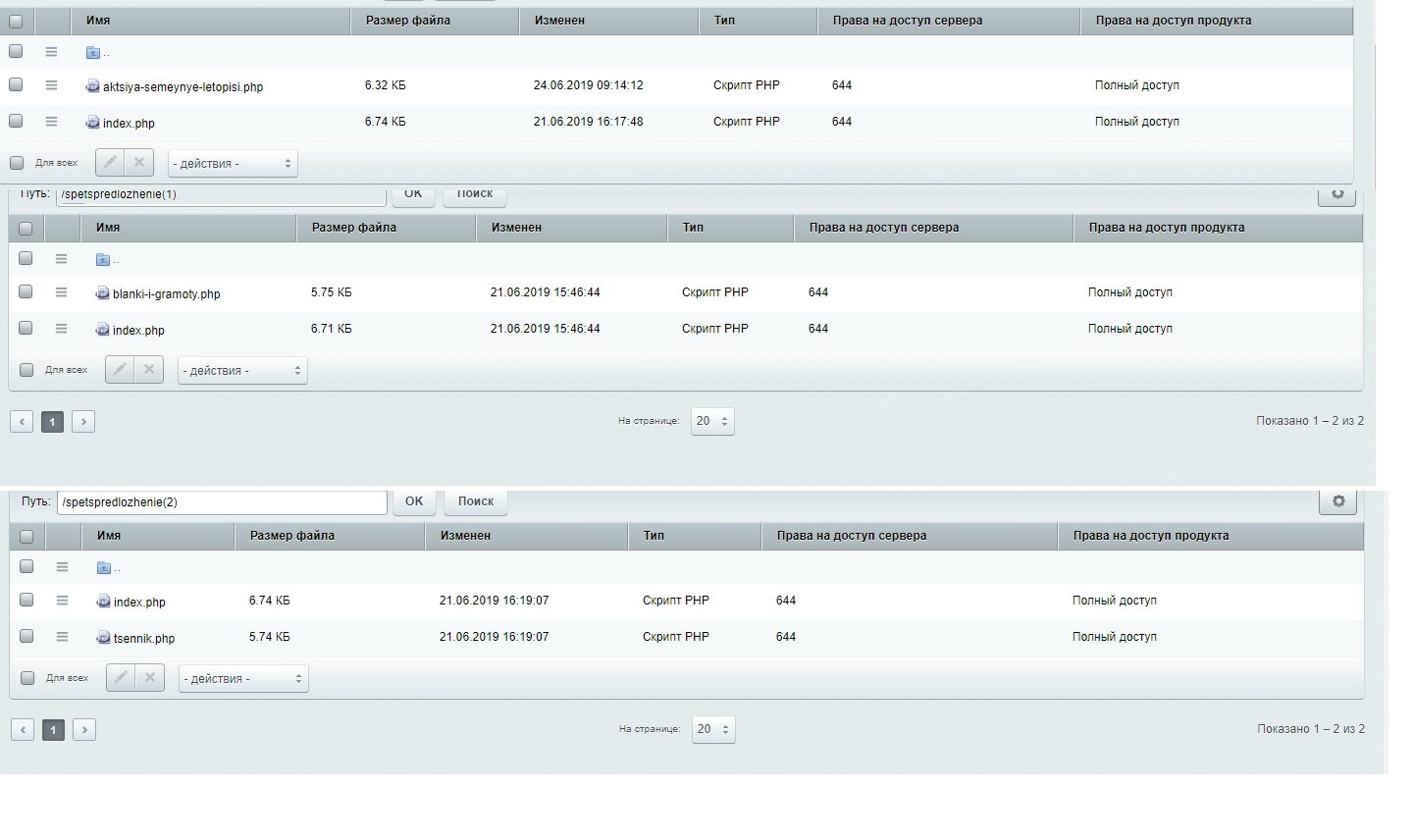
Task: Tick checkbox for 6.71 КБ index.php
Action: click(x=26, y=328)
